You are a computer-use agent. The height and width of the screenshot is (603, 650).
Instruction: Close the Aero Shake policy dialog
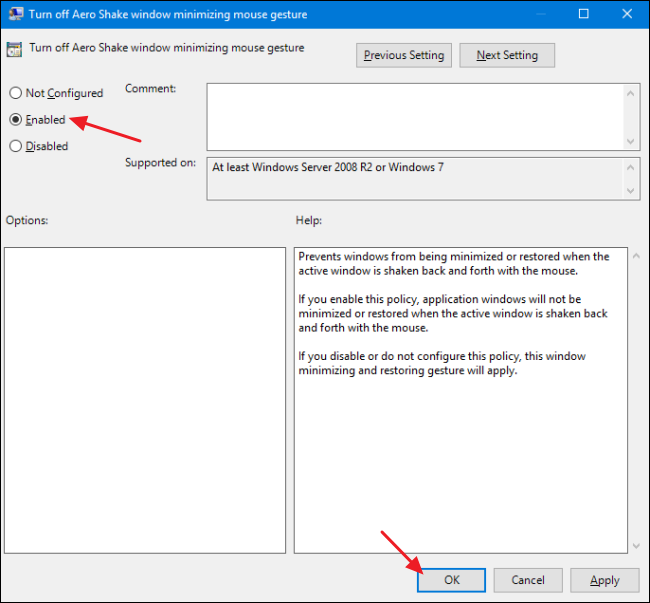pos(627,14)
